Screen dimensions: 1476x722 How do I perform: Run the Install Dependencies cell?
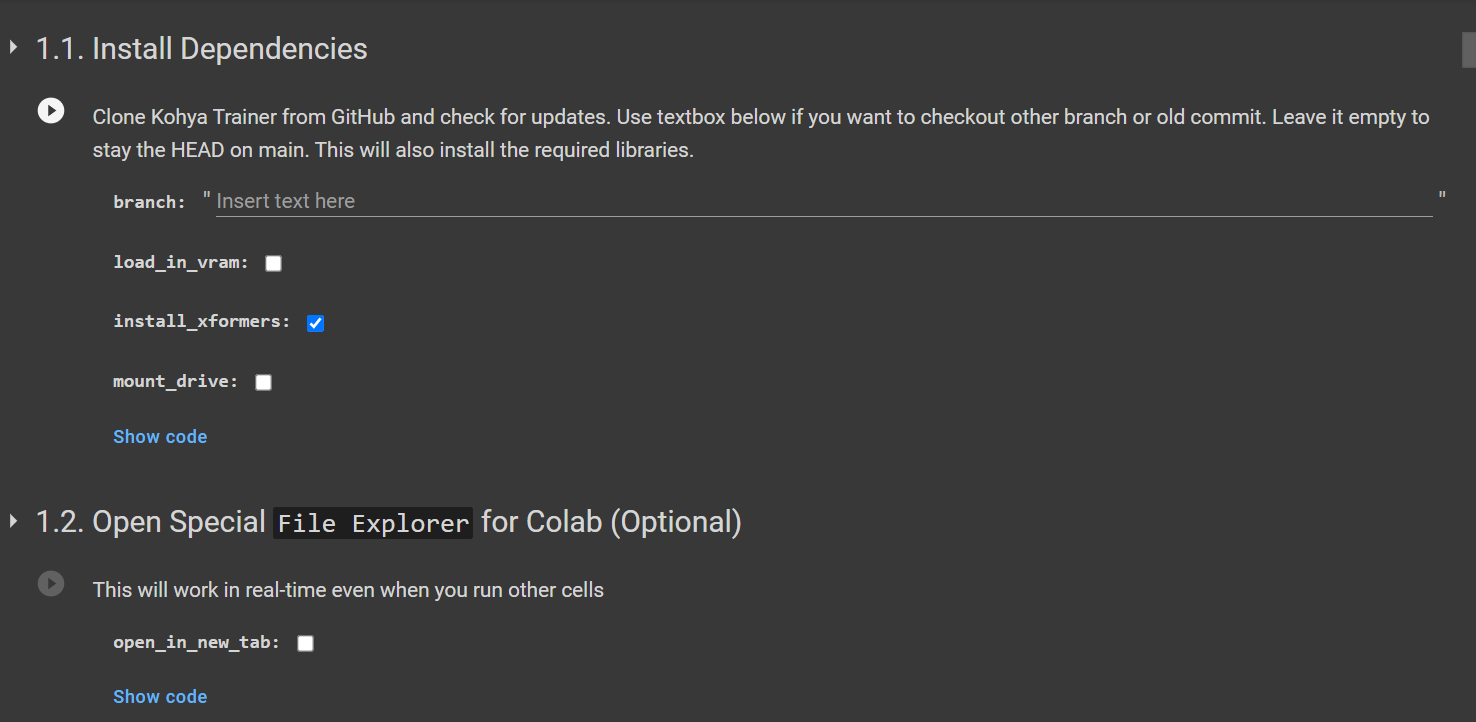[x=51, y=110]
